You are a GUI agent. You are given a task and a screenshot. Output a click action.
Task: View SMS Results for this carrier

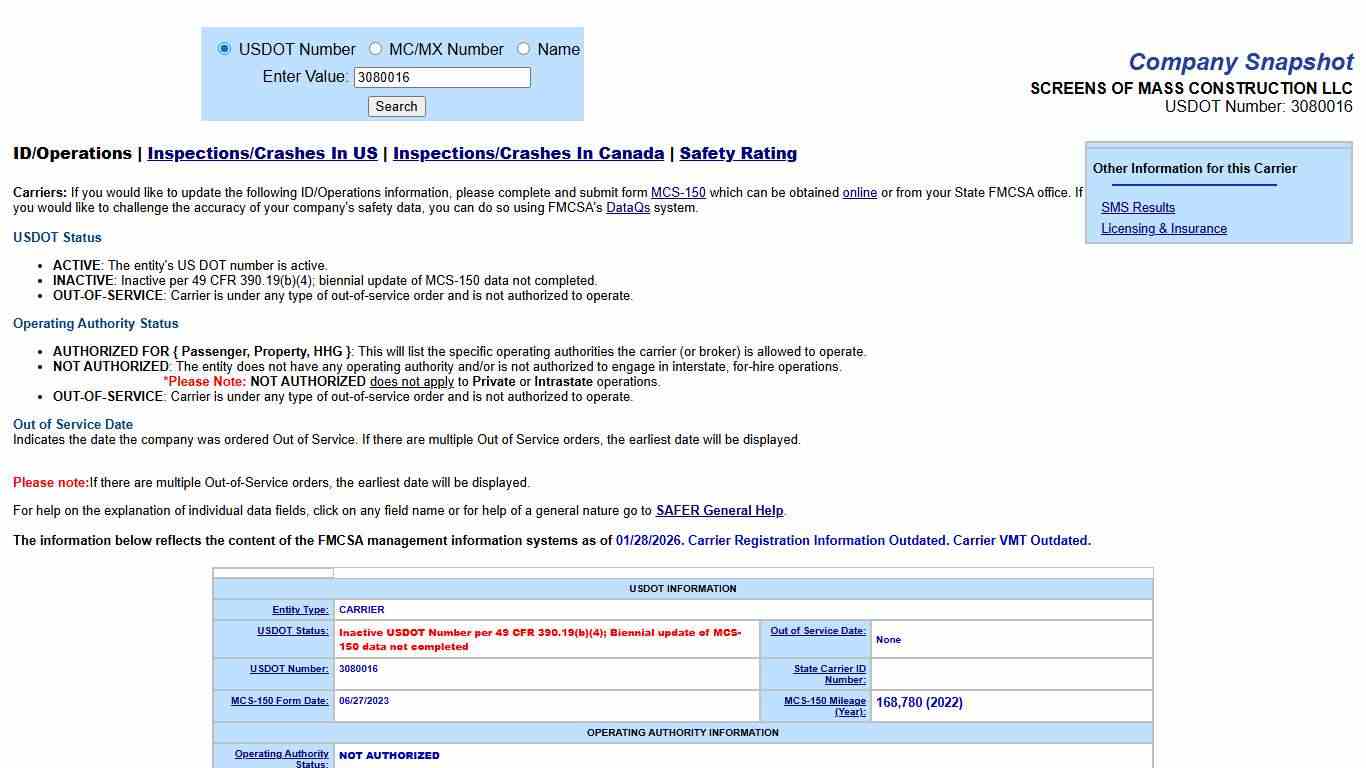coord(1137,207)
